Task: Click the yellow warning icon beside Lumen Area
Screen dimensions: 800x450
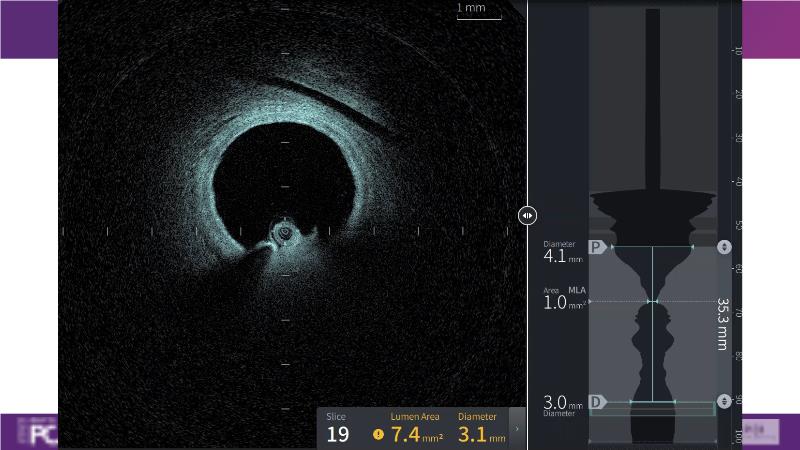Action: pos(378,434)
